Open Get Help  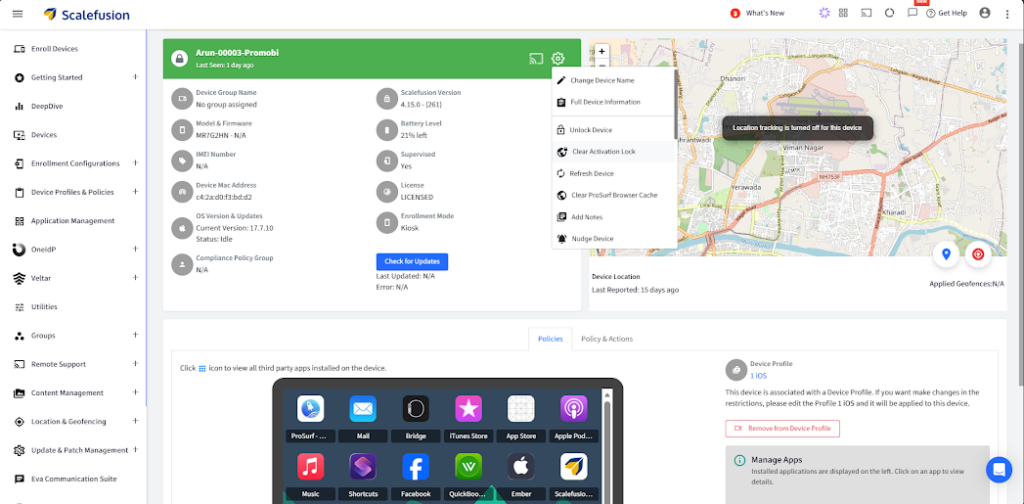(946, 13)
